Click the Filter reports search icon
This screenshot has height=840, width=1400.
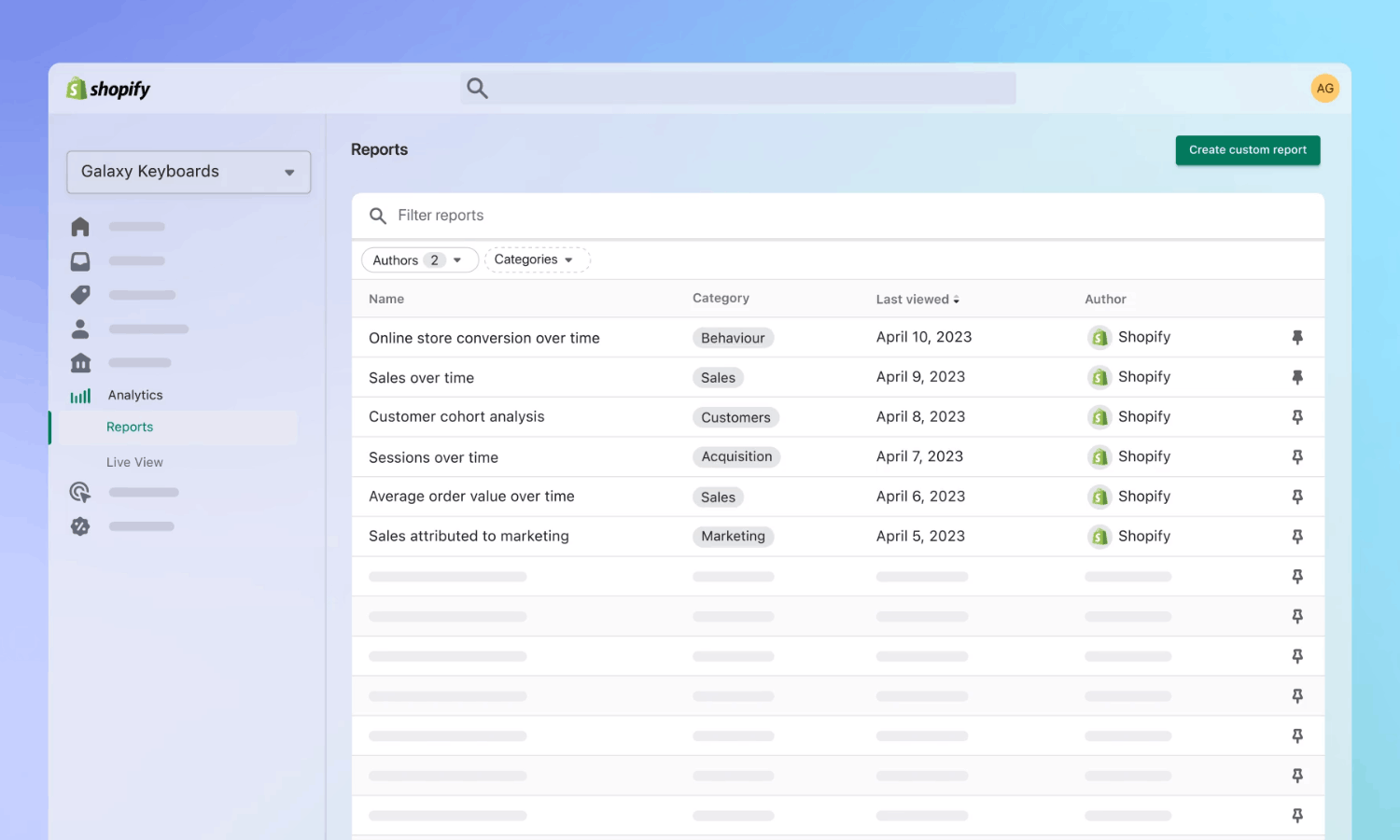point(378,216)
